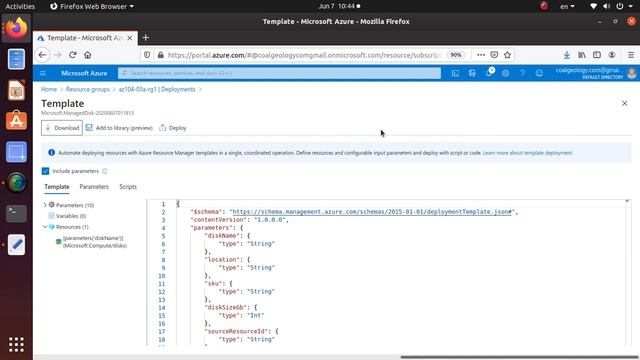Screen dimensions: 640x360
Task: Open Azure help question mark
Action: click(522, 73)
